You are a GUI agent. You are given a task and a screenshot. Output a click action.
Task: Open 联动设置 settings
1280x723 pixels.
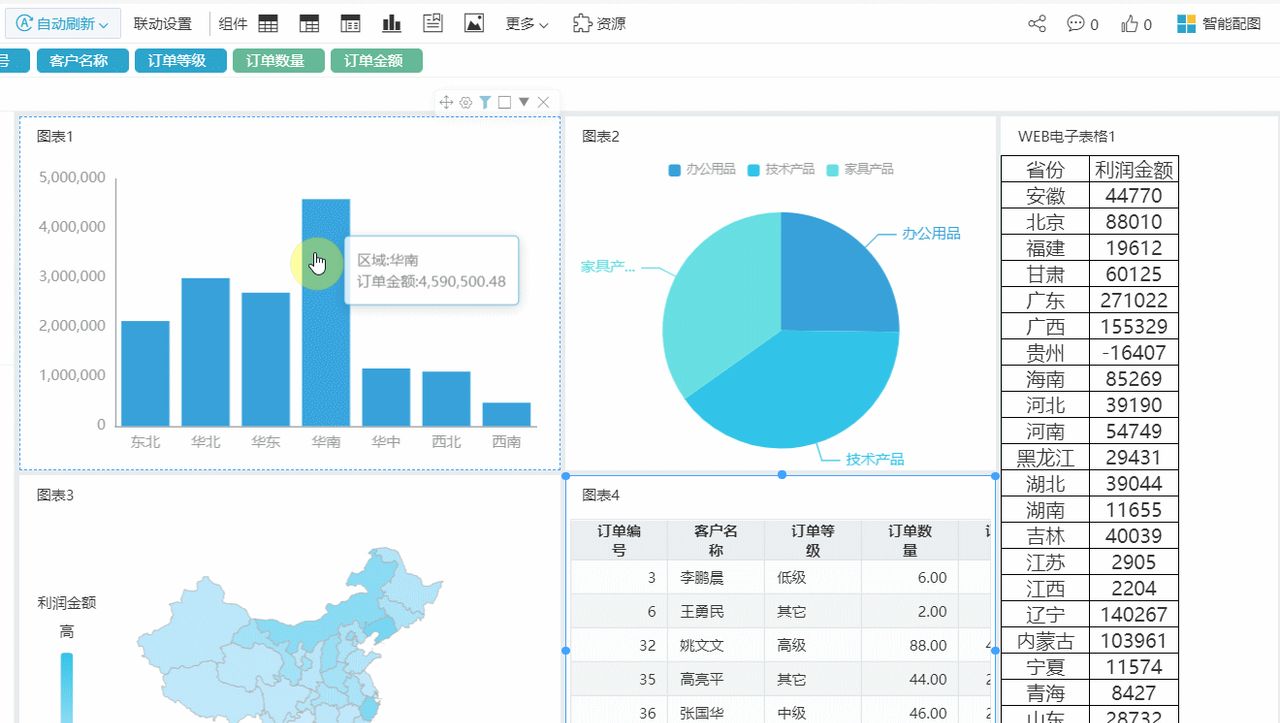[164, 22]
